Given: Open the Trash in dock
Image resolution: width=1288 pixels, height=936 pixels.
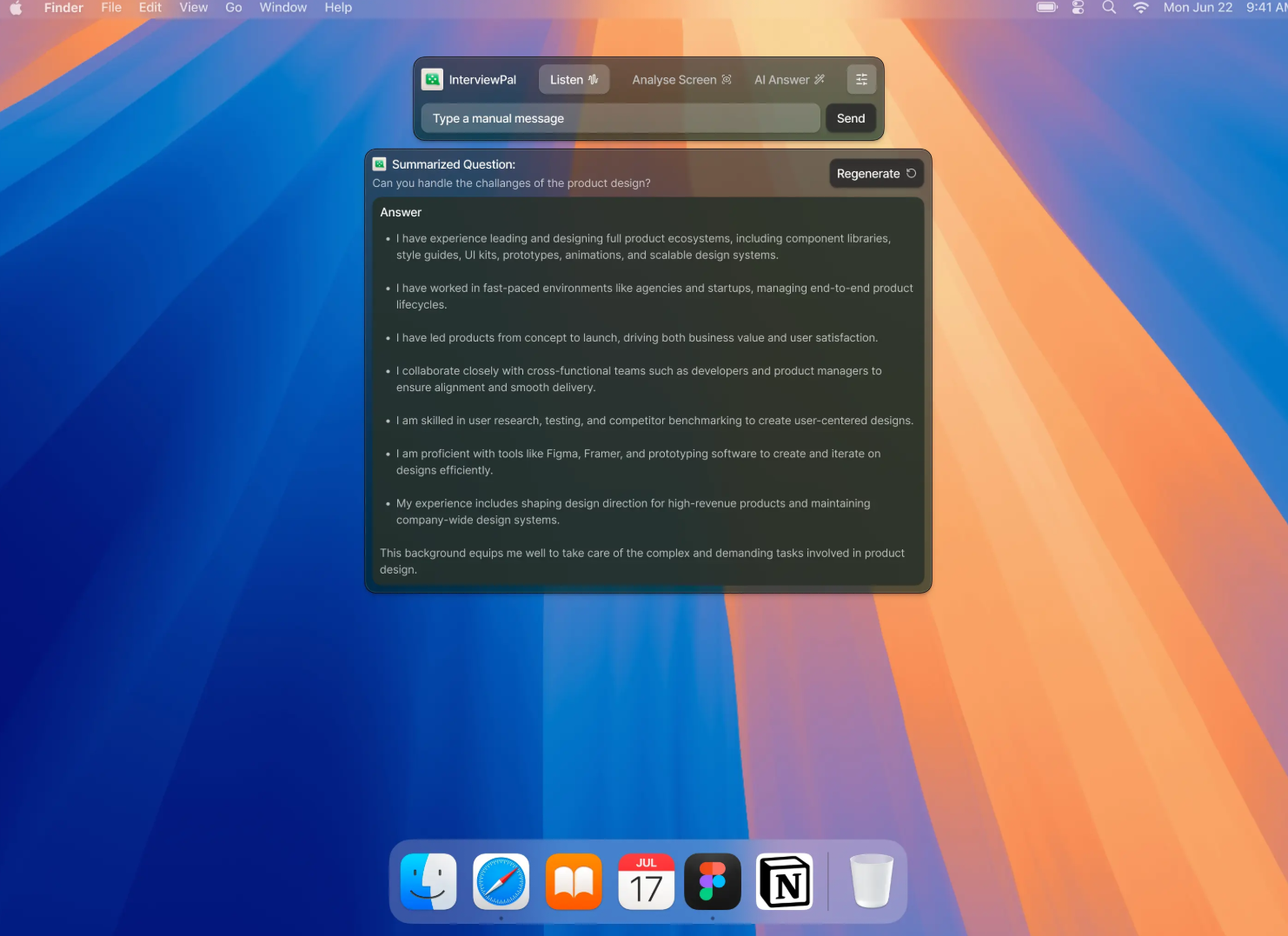Looking at the screenshot, I should [x=871, y=881].
